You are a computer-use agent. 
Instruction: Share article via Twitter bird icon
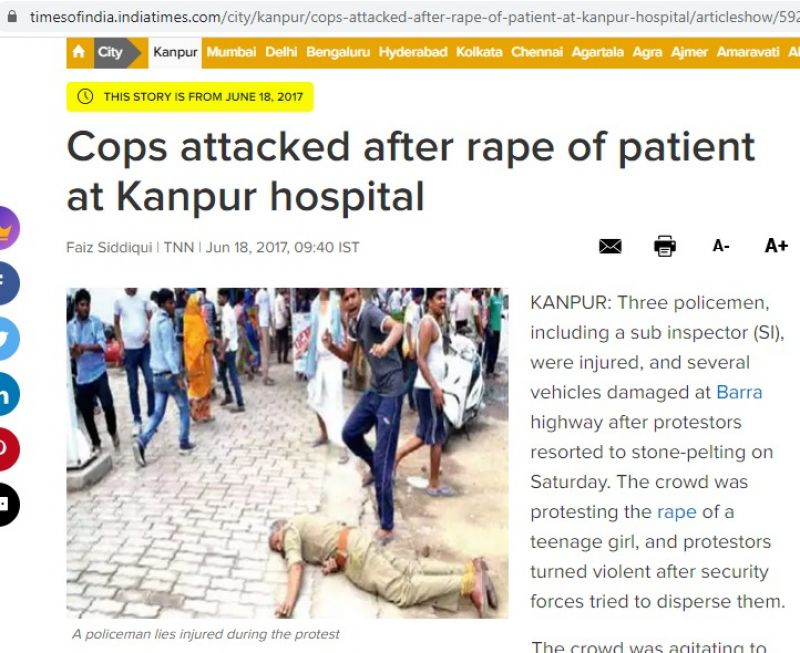(x=7, y=338)
